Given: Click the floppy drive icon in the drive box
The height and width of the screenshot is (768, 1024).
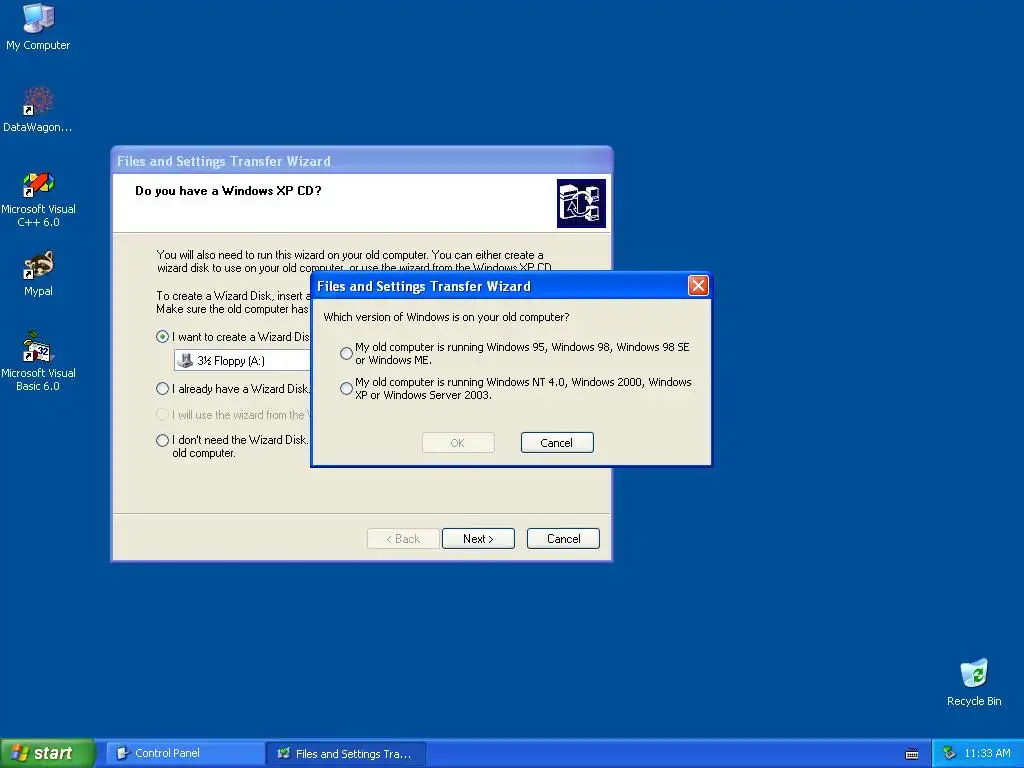Looking at the screenshot, I should [x=185, y=360].
